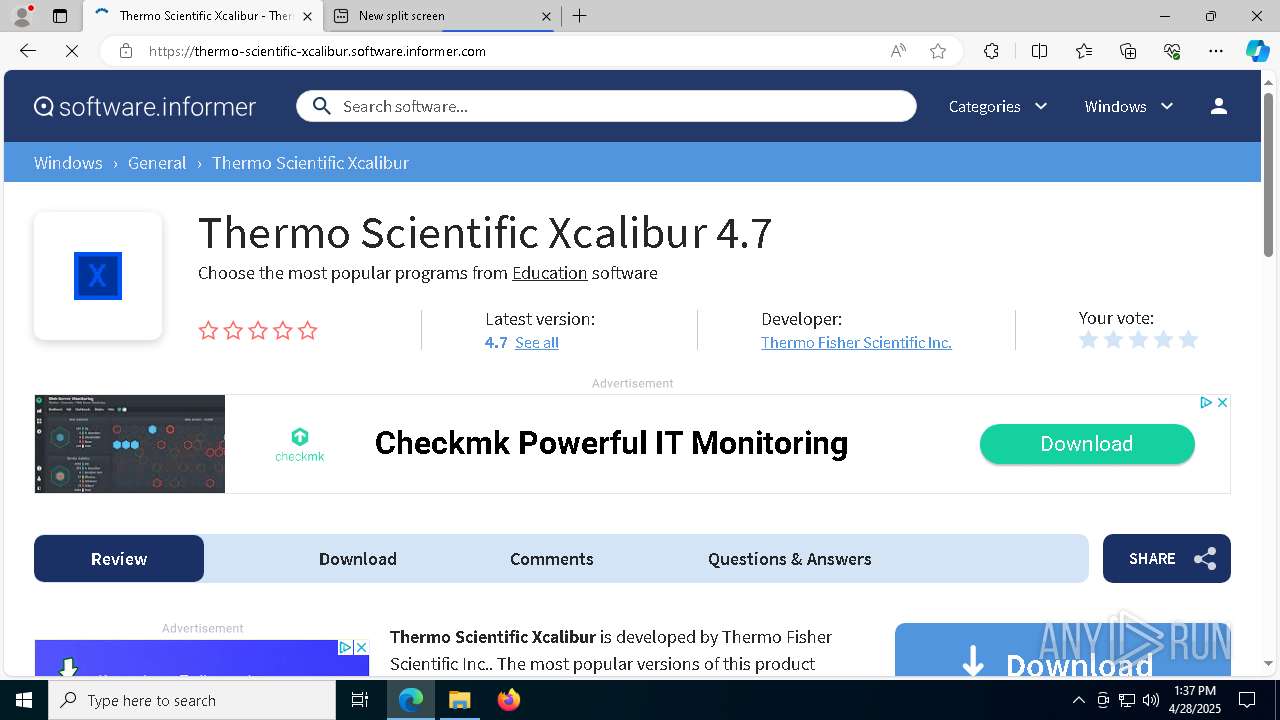Open the Collections icon

[1128, 51]
